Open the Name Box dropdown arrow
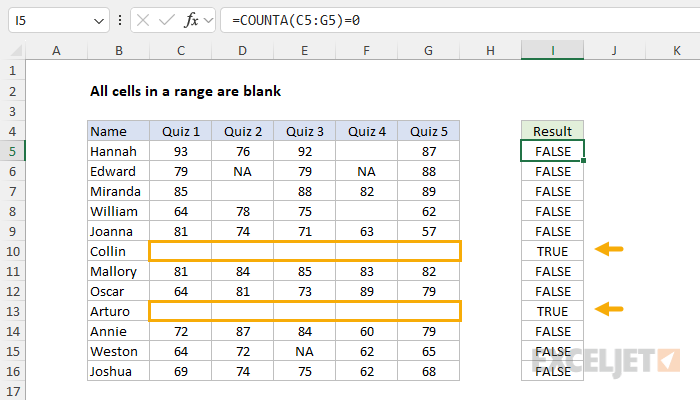The image size is (700, 400). [x=99, y=21]
